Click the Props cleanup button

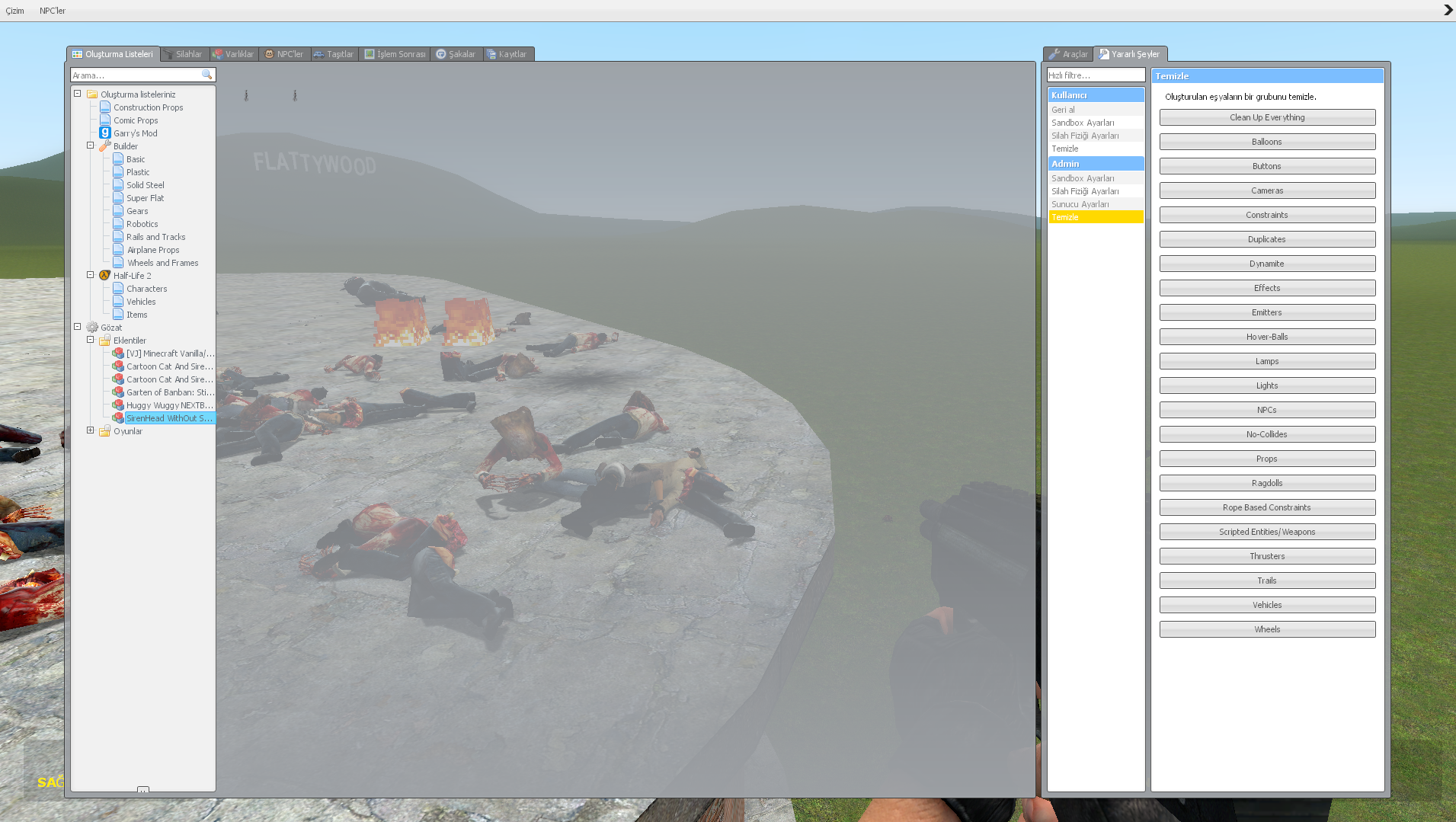1267,459
